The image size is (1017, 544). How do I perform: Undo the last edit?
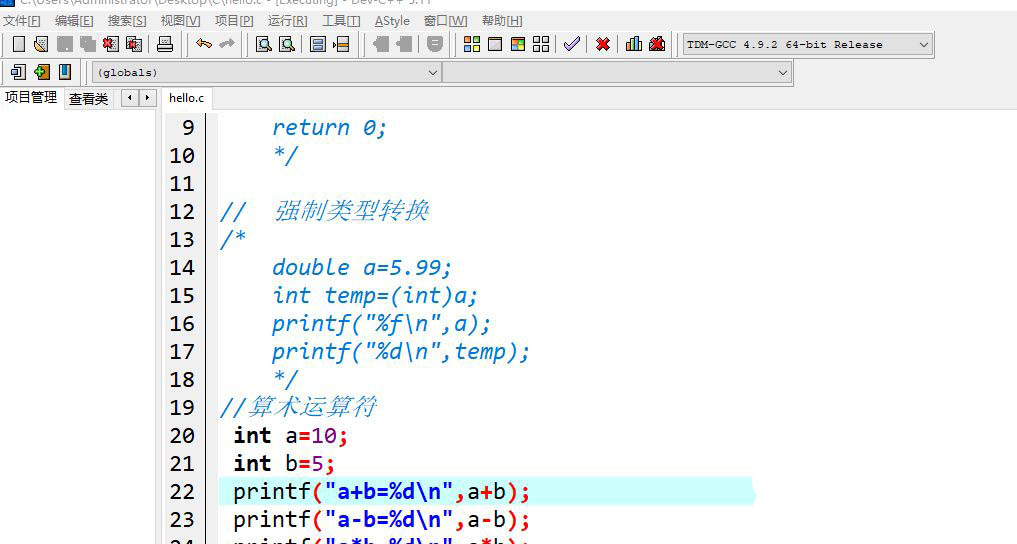click(x=204, y=44)
